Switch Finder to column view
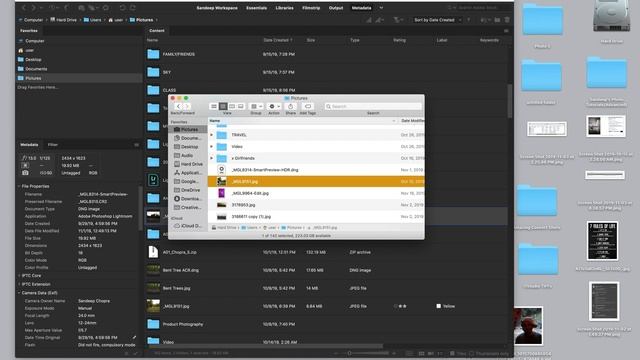The height and width of the screenshot is (360, 640). point(232,107)
